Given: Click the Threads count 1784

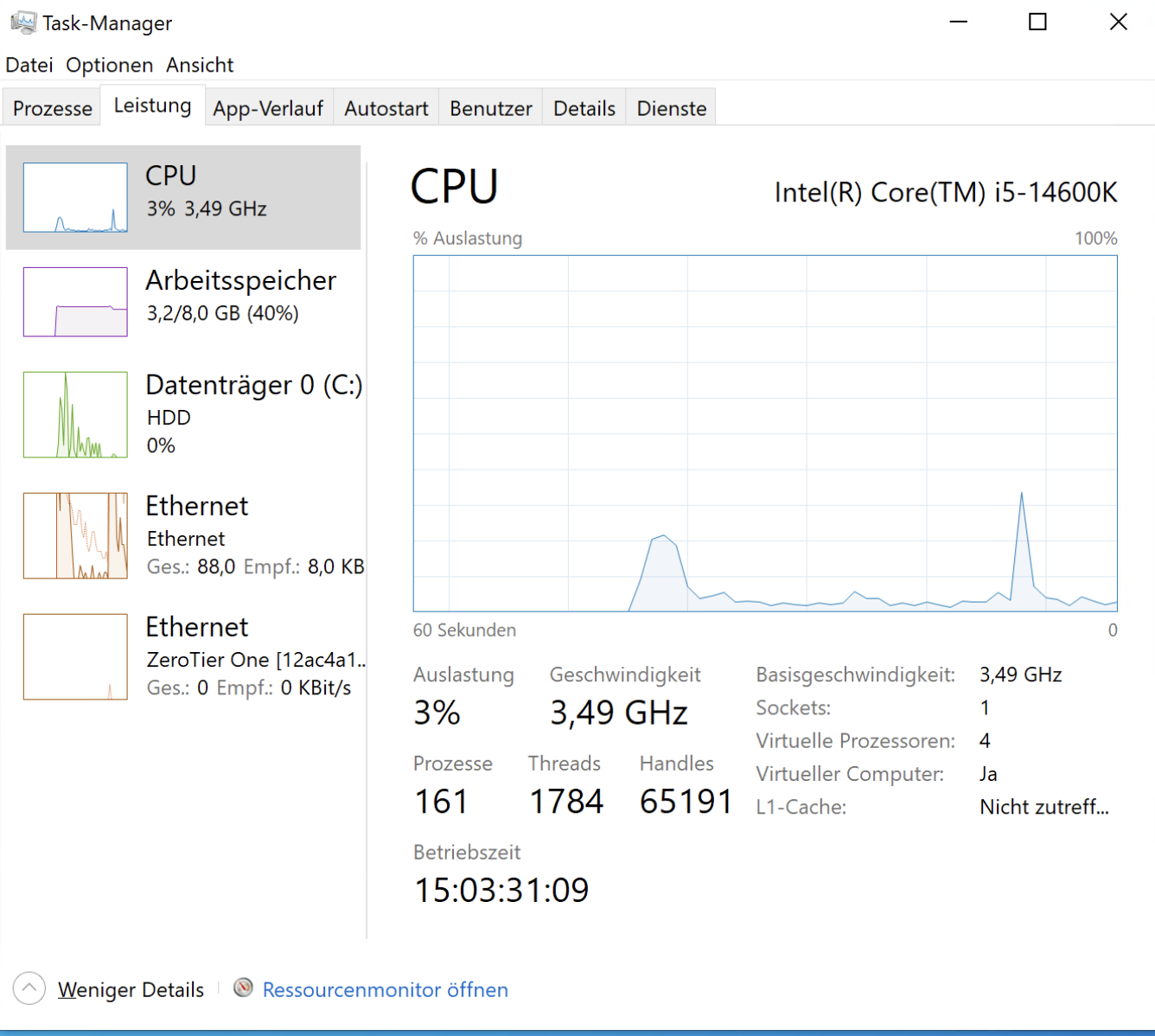Looking at the screenshot, I should (566, 802).
